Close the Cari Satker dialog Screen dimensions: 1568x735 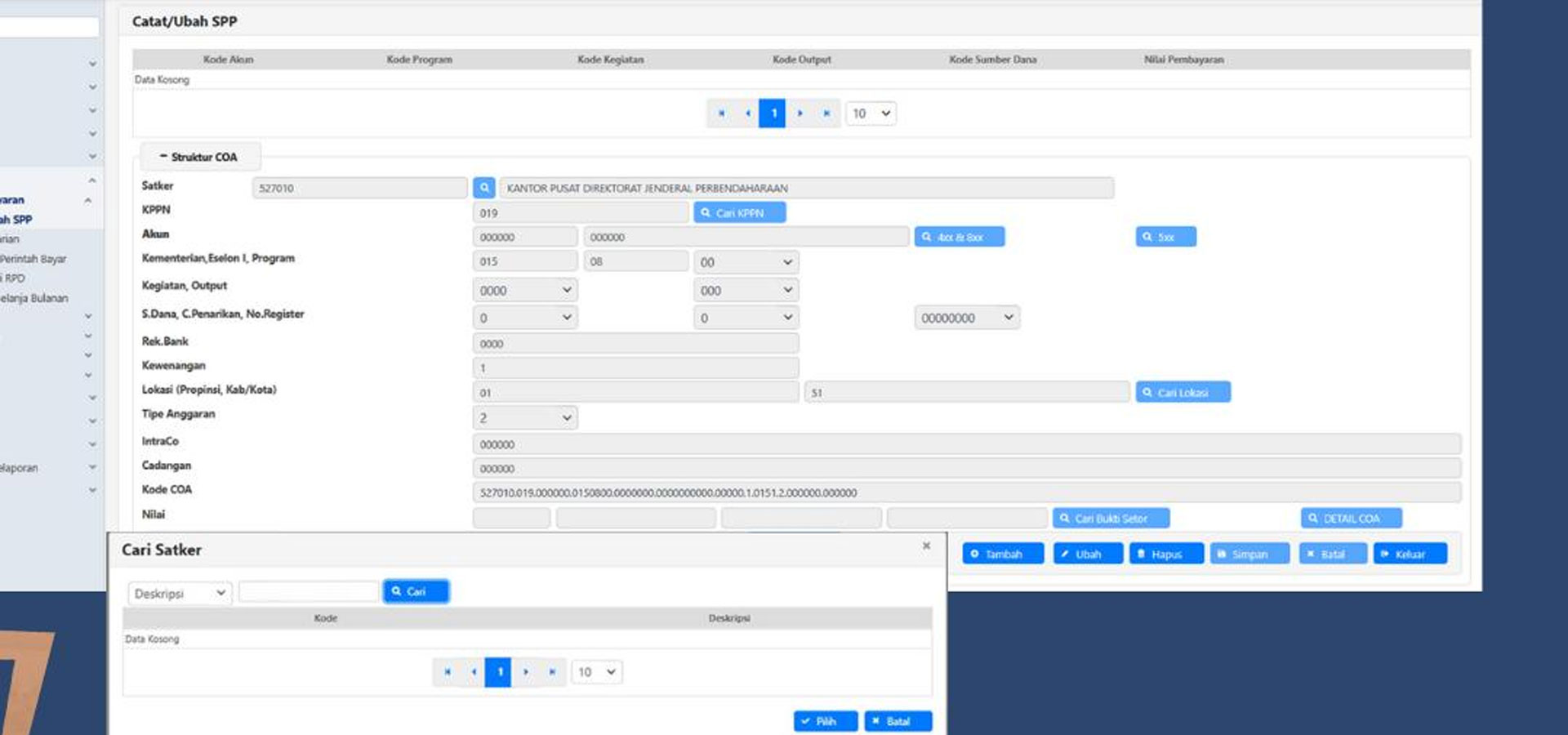click(x=926, y=546)
